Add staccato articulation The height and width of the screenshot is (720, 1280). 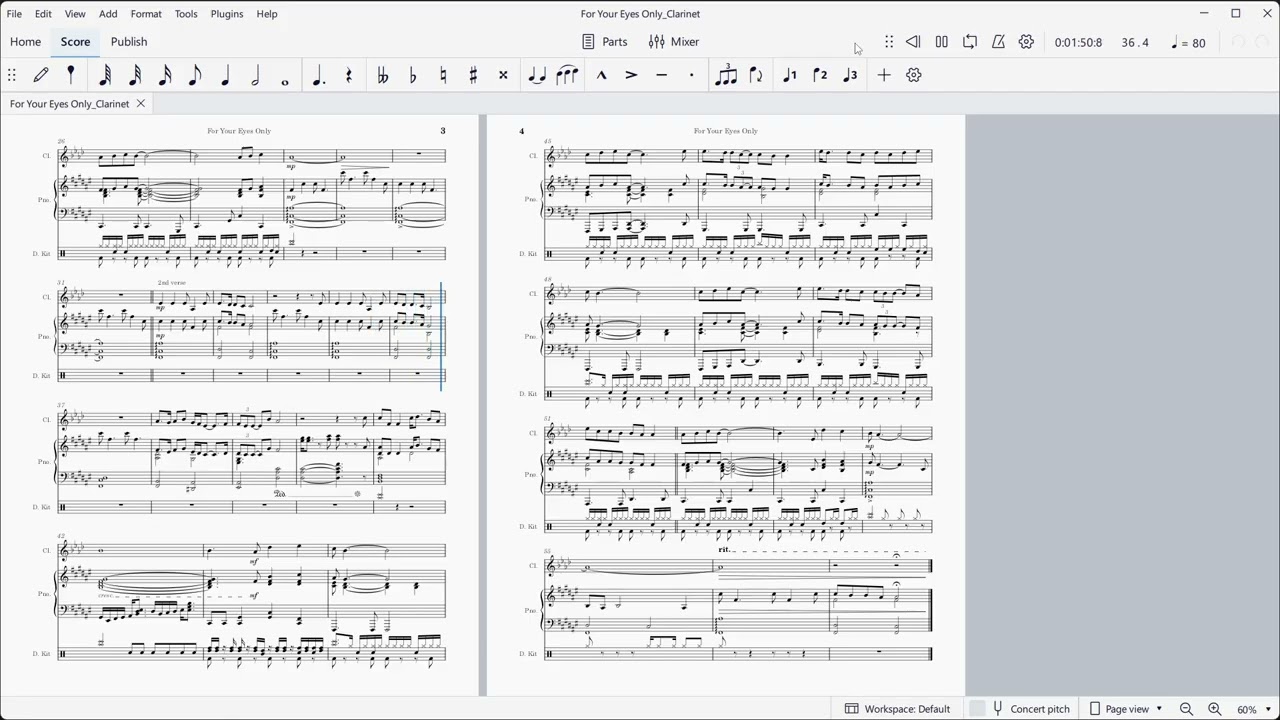pyautogui.click(x=691, y=75)
